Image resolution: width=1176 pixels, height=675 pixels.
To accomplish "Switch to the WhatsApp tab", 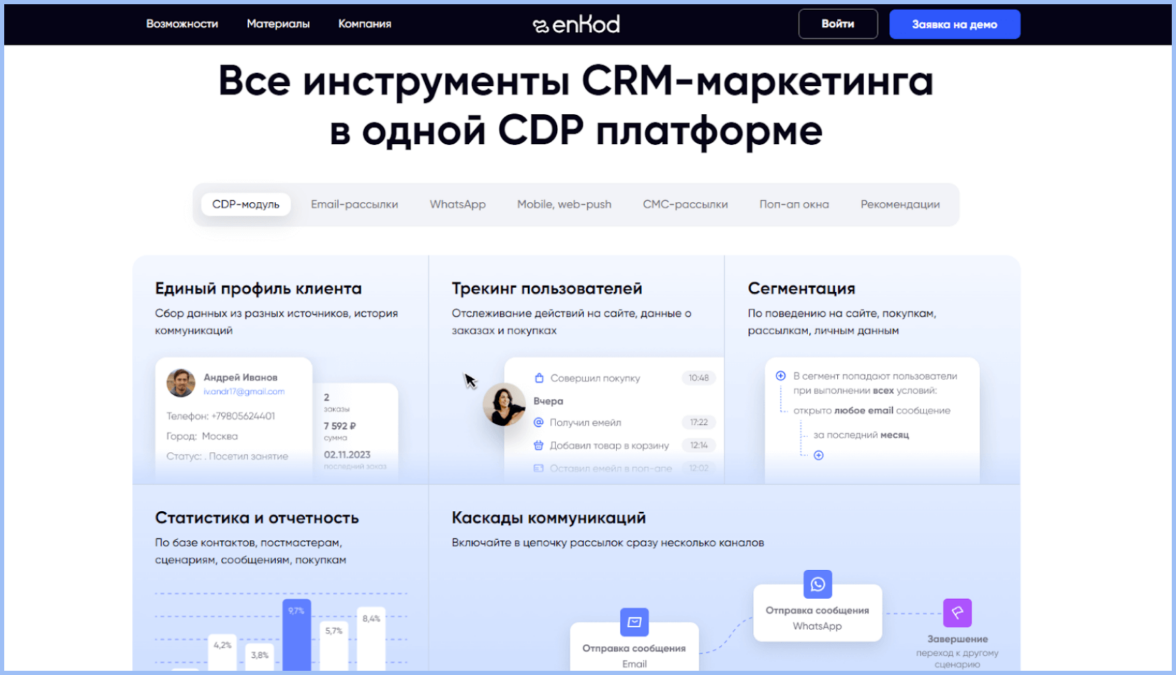I will coord(458,204).
